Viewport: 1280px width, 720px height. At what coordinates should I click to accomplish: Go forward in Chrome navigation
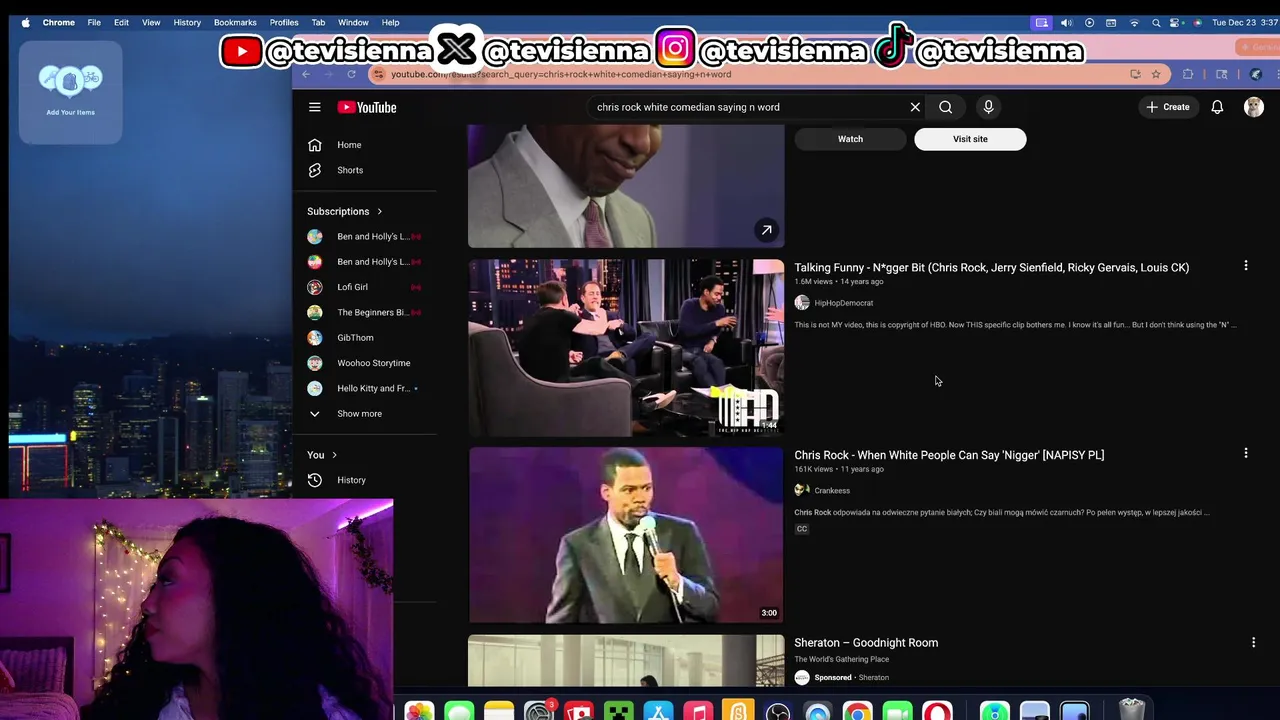coord(328,74)
